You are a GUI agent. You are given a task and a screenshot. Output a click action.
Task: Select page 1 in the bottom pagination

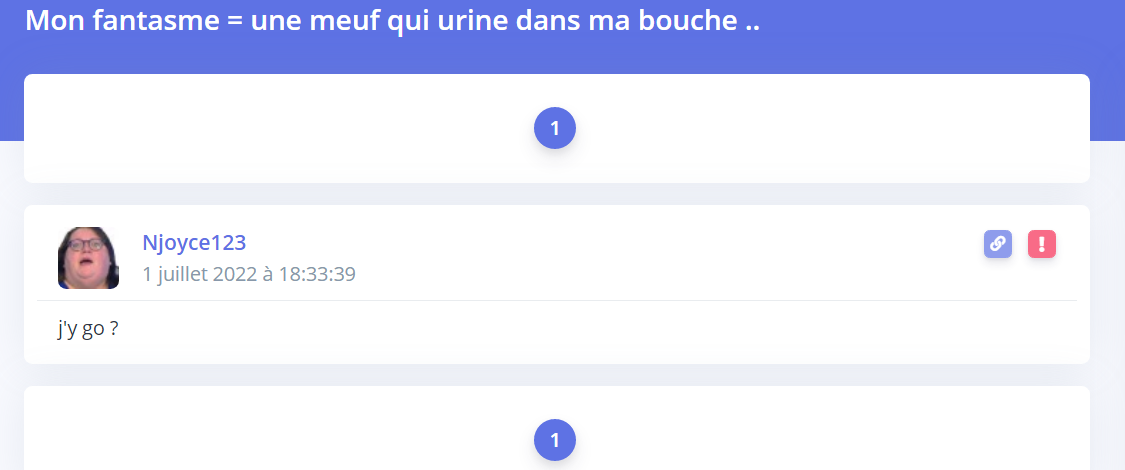pos(555,440)
